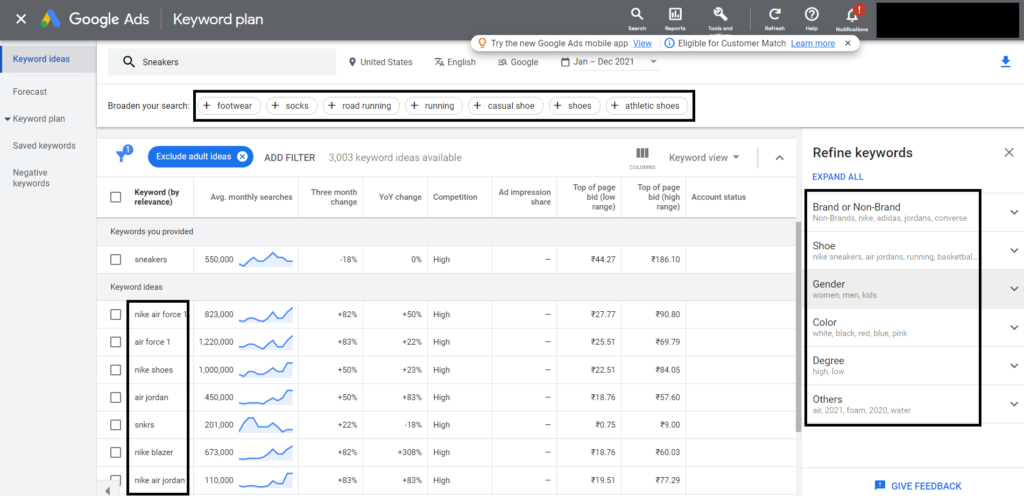Click the table's vertical scrollbar
This screenshot has width=1024, height=496.
[796, 326]
